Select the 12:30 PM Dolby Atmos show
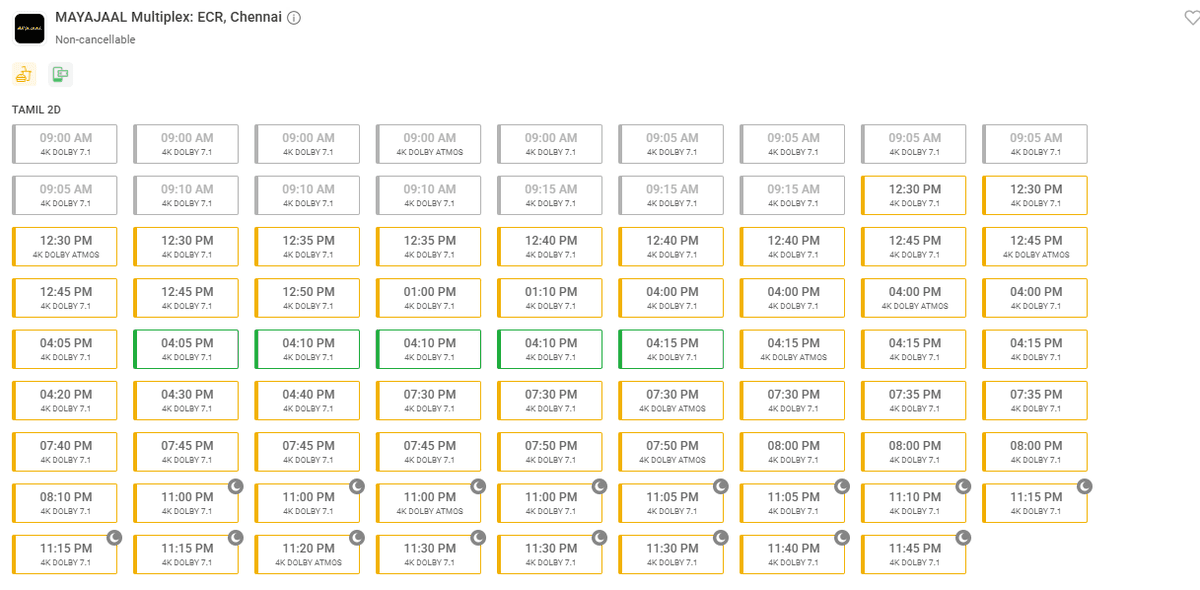Image resolution: width=1200 pixels, height=590 pixels. [x=65, y=247]
